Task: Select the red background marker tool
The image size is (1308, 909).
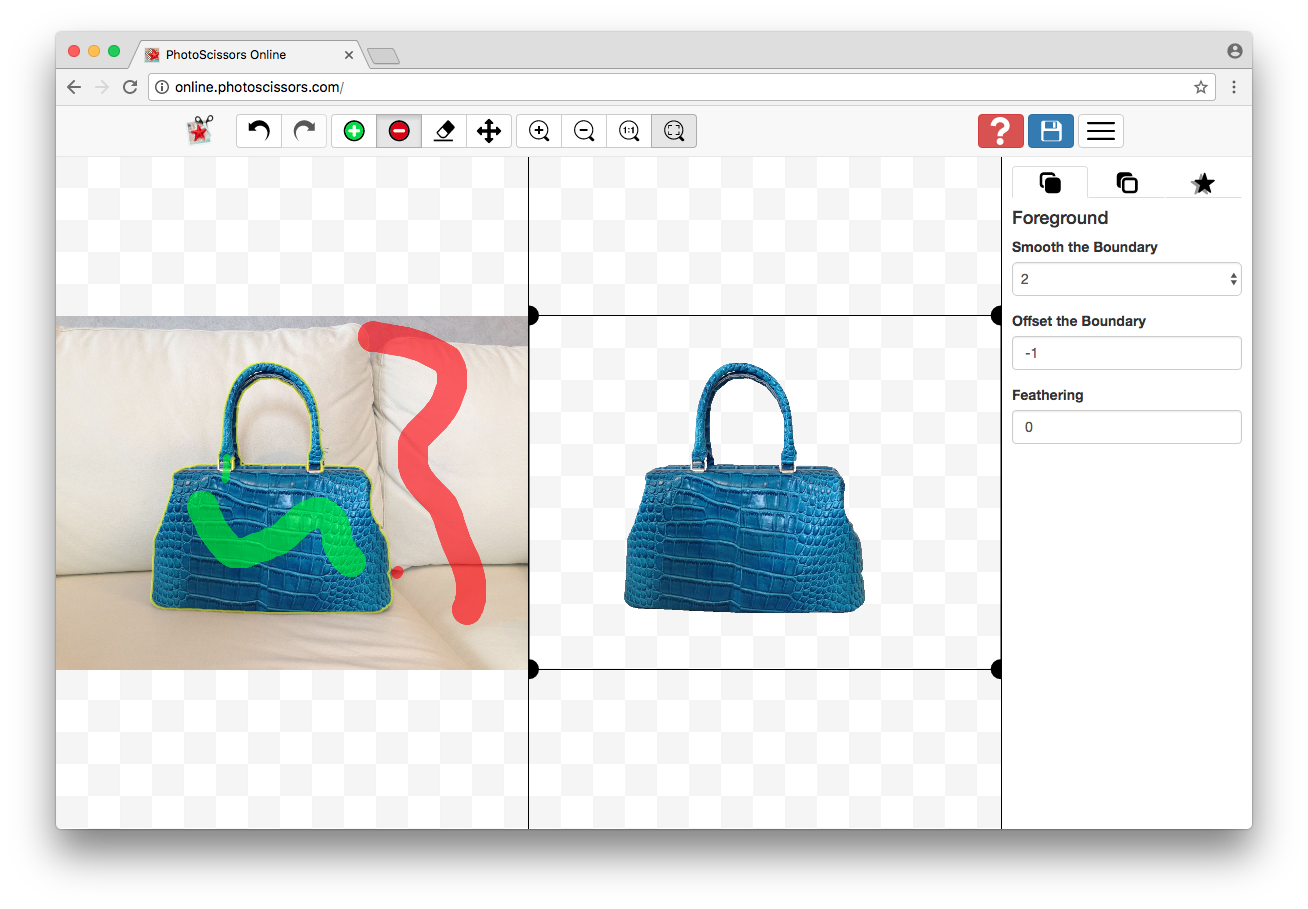Action: tap(399, 131)
